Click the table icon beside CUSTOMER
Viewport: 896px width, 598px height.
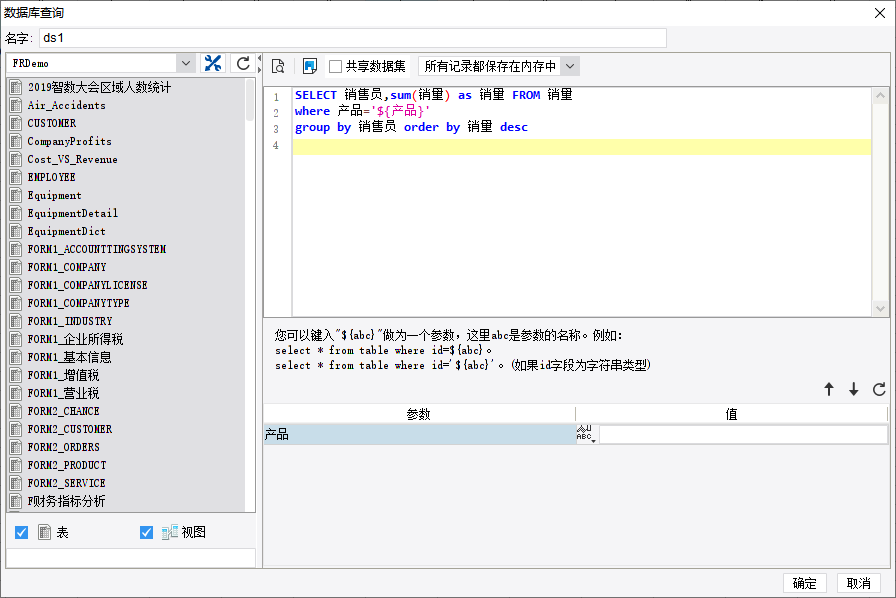point(16,123)
